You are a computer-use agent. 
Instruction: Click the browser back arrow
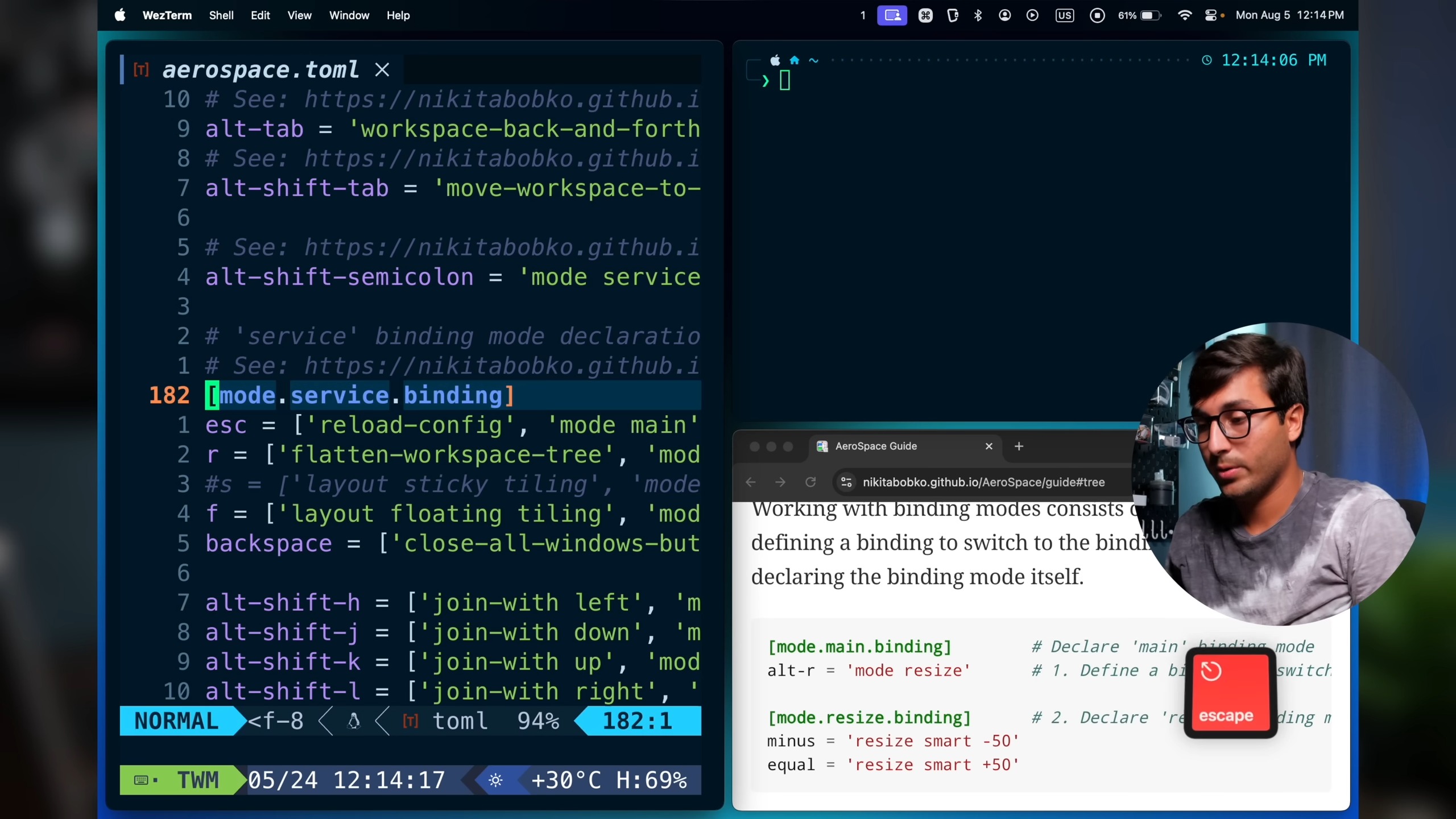(x=751, y=482)
